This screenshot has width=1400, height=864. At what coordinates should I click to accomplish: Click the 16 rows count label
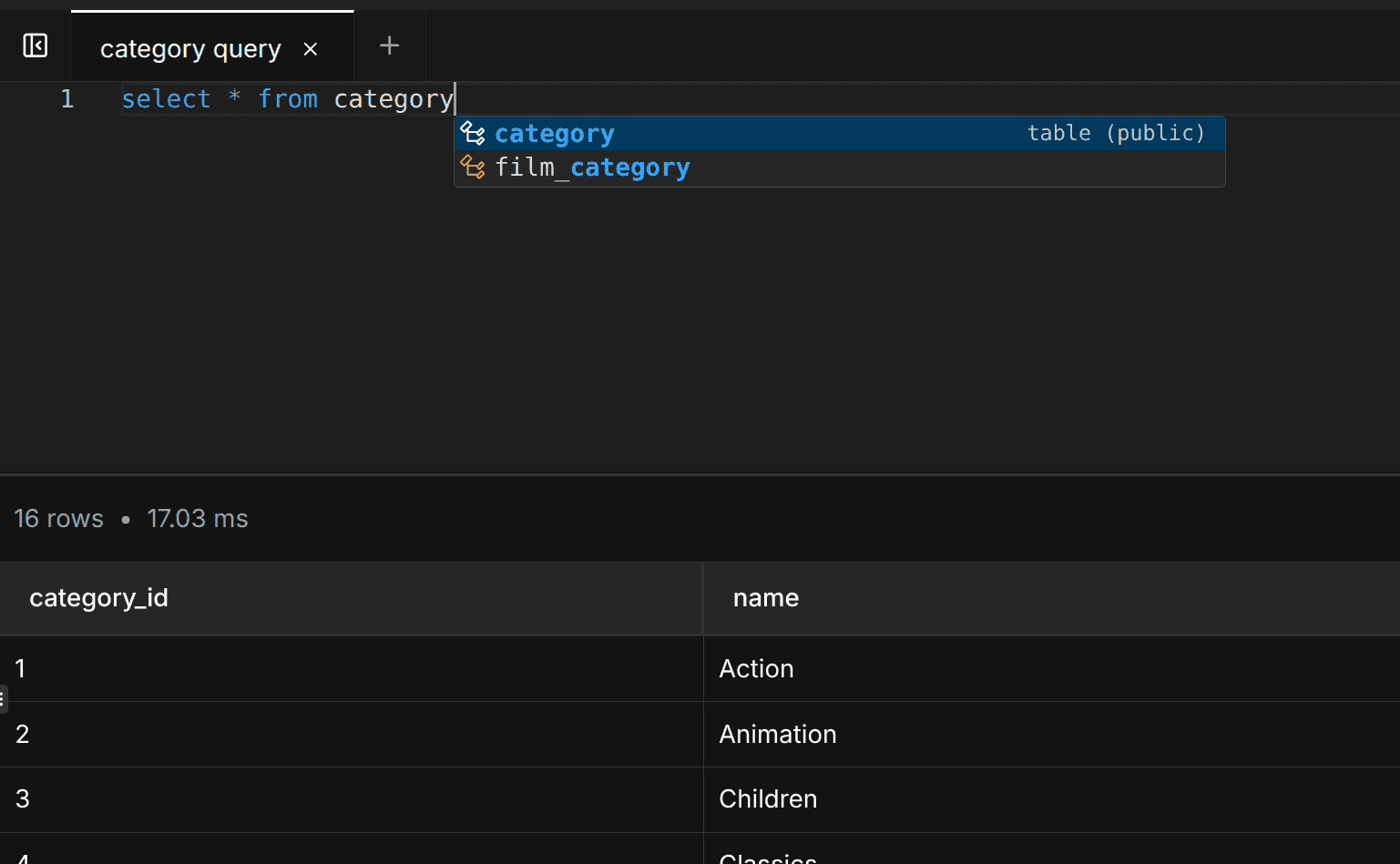point(58,518)
